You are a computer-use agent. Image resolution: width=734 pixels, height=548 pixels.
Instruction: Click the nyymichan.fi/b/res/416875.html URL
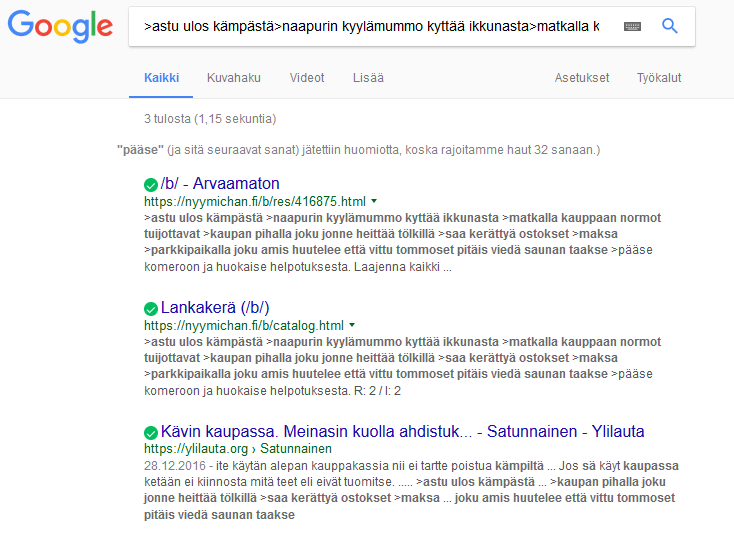[255, 201]
